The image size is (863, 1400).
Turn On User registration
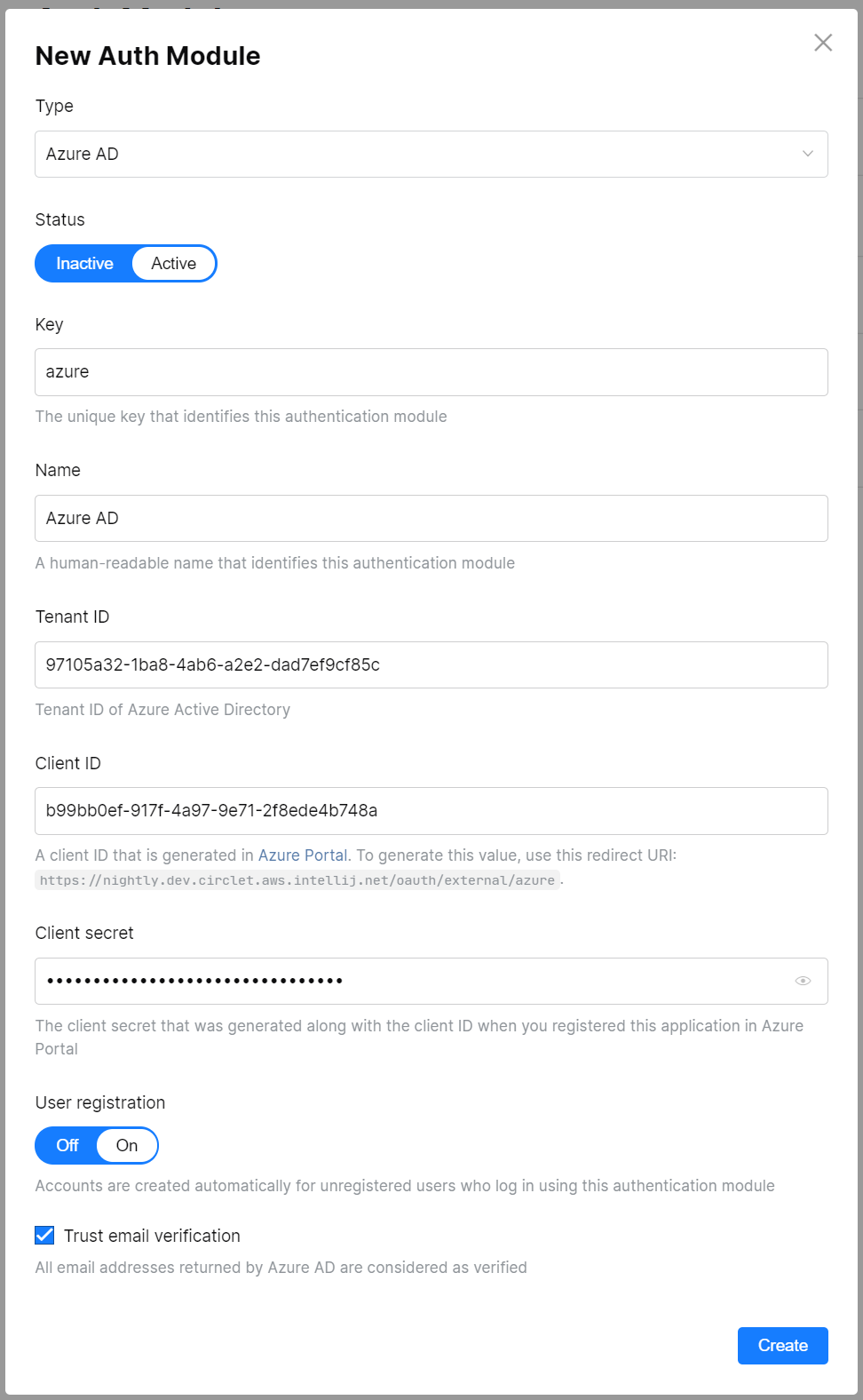(x=126, y=1145)
